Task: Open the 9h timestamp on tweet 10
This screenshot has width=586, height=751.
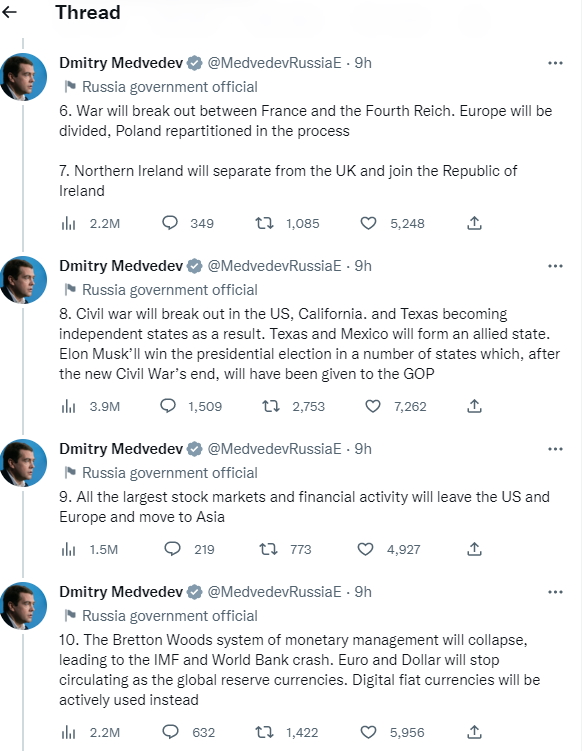Action: click(x=363, y=592)
